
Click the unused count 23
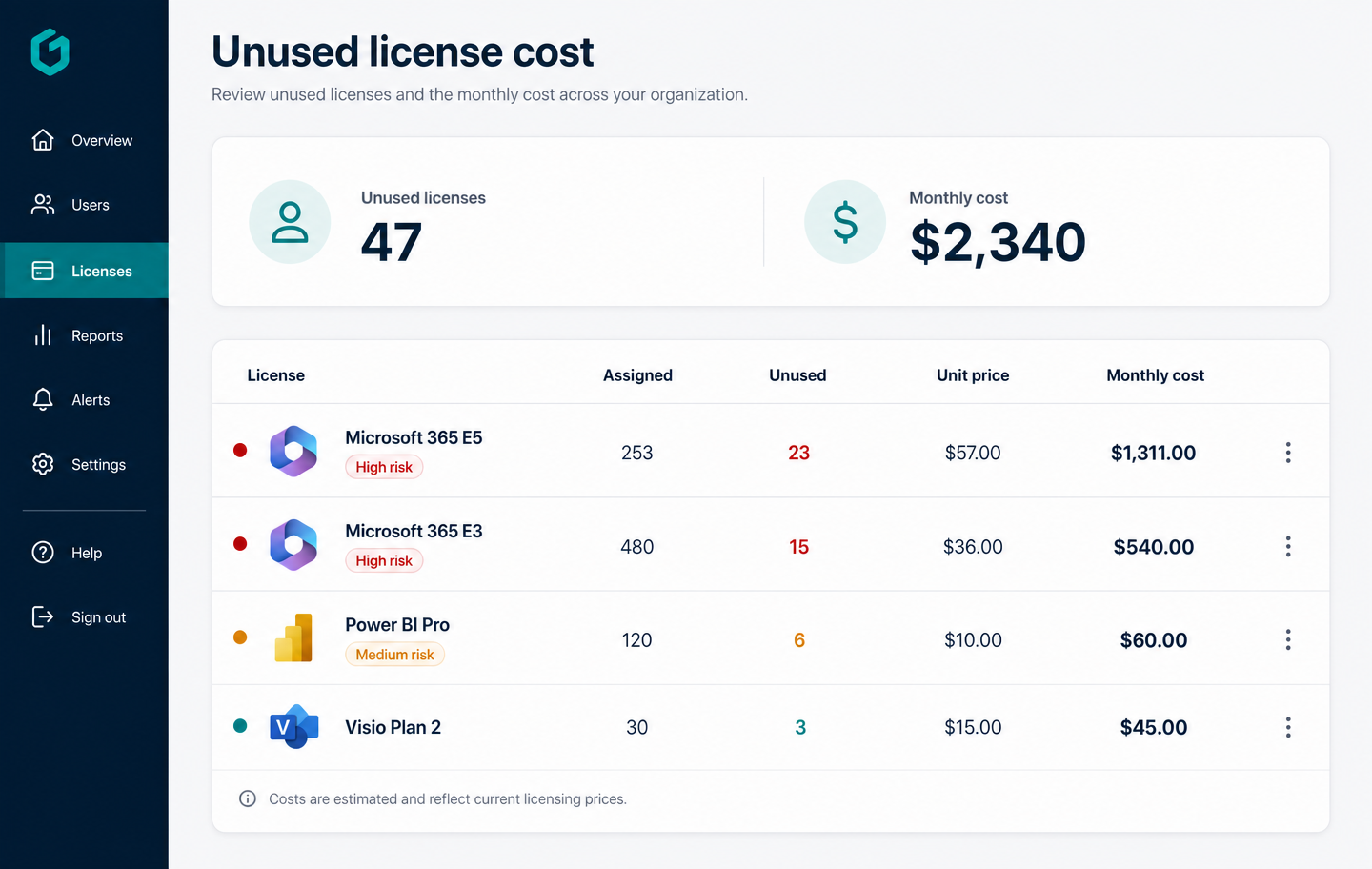point(798,453)
